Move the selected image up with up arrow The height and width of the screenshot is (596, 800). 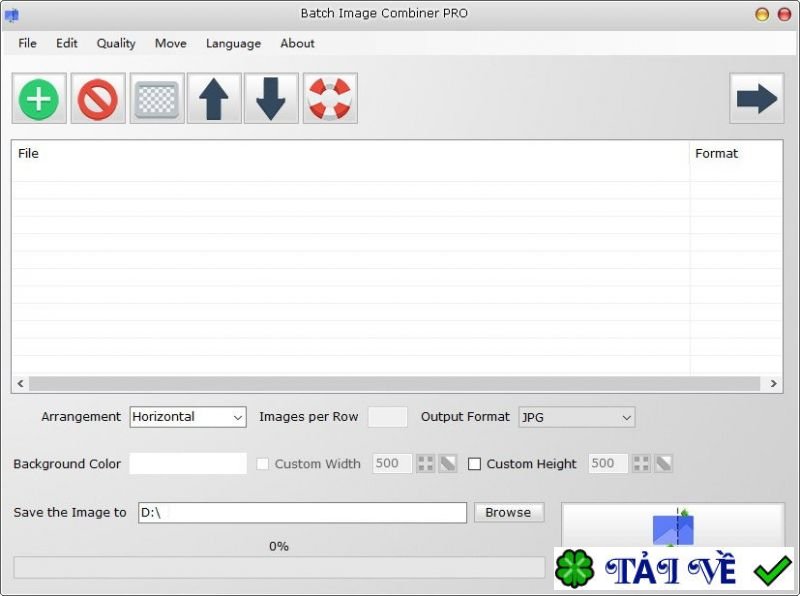[x=214, y=98]
